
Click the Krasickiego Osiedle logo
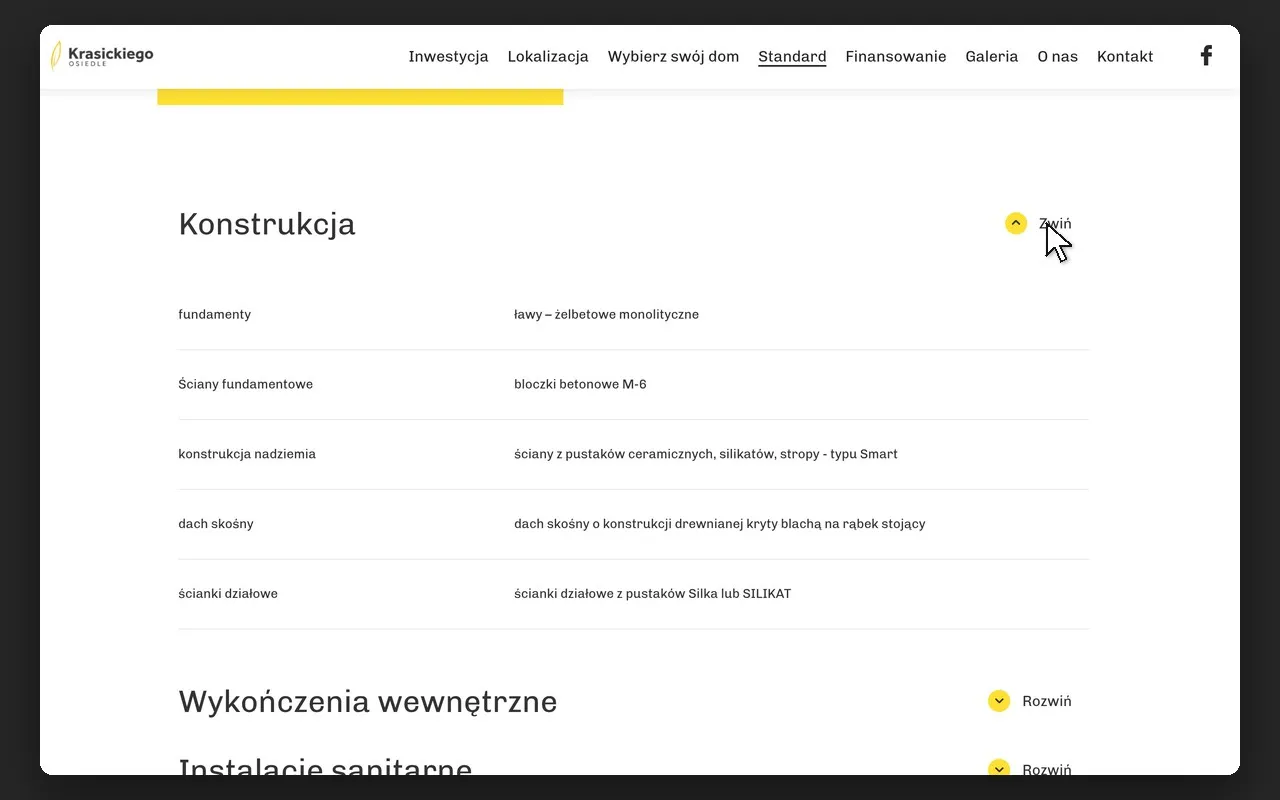pos(102,56)
